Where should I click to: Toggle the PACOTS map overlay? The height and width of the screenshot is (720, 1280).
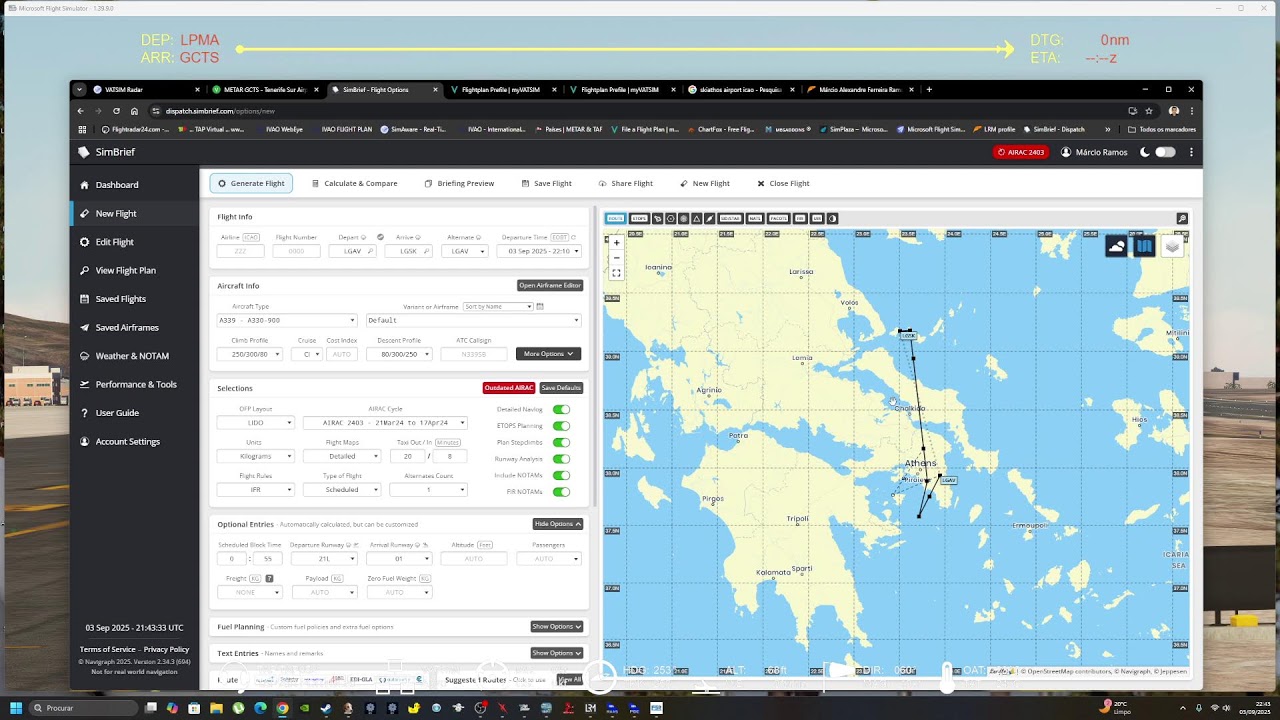click(779, 218)
